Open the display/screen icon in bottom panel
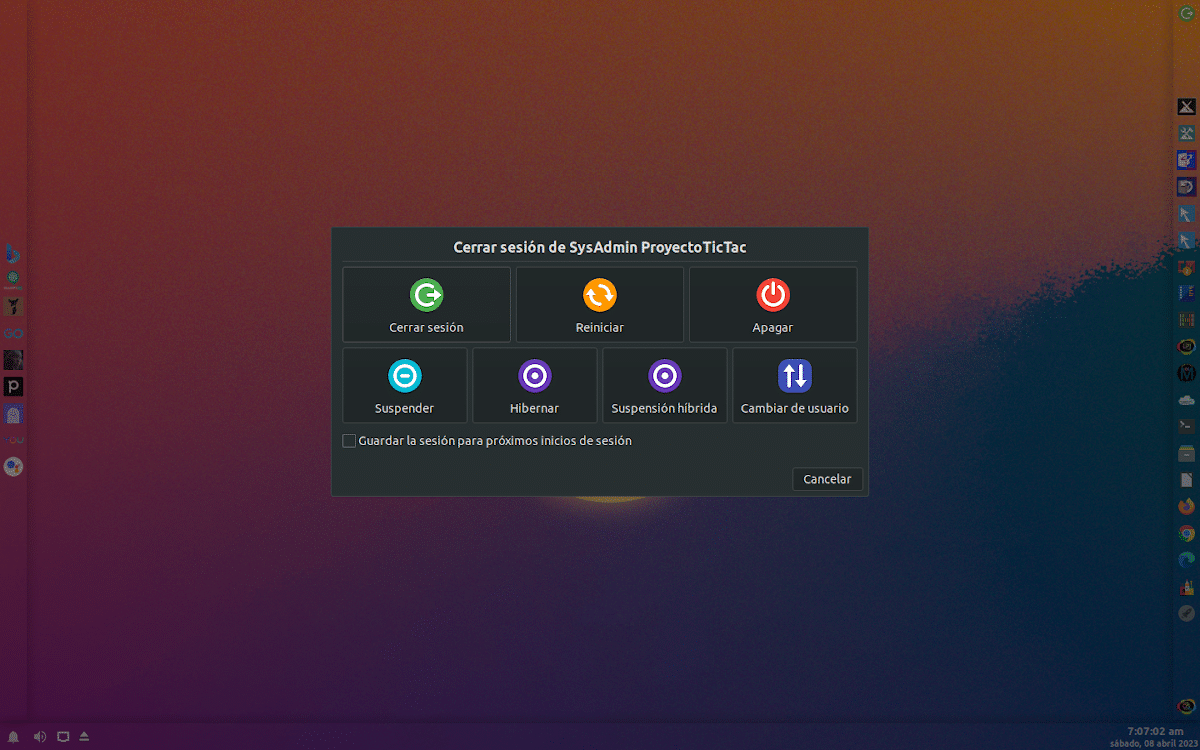The height and width of the screenshot is (750, 1200). 62,737
